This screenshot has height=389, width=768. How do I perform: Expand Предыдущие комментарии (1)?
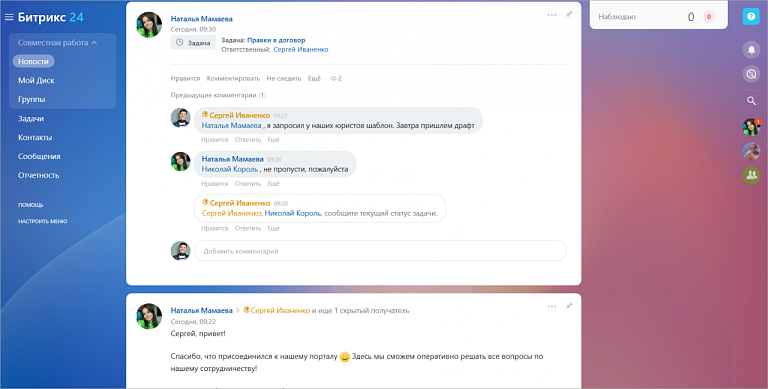point(218,95)
